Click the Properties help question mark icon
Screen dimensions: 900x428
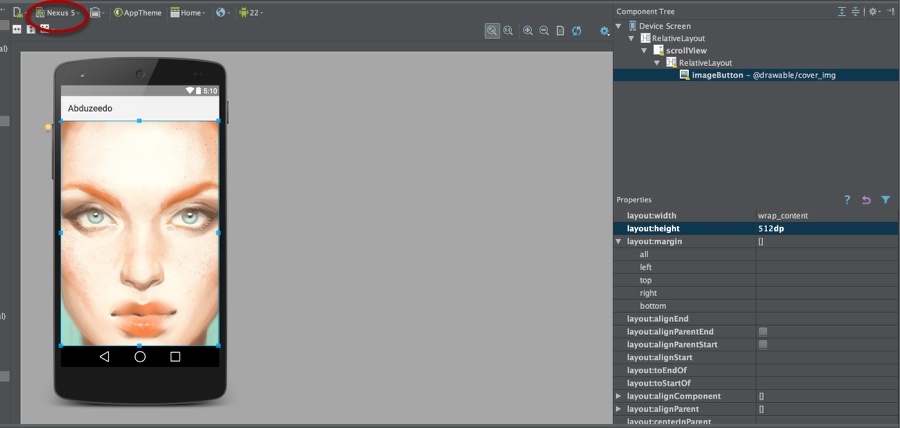[847, 200]
